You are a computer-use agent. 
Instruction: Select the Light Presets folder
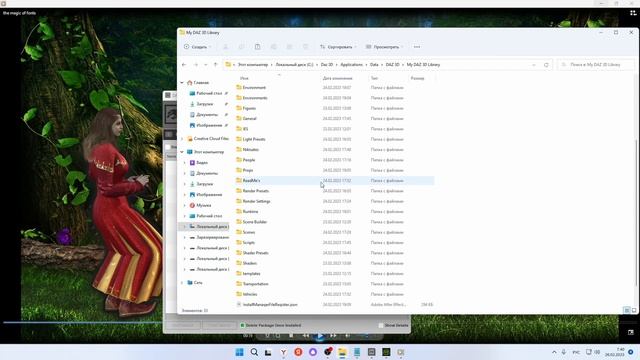[x=253, y=139]
